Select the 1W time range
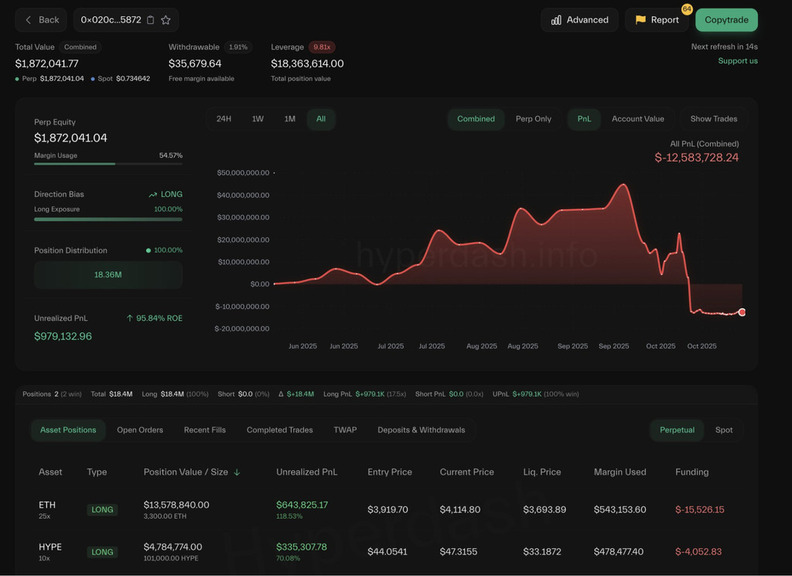792x576 pixels. [x=257, y=119]
